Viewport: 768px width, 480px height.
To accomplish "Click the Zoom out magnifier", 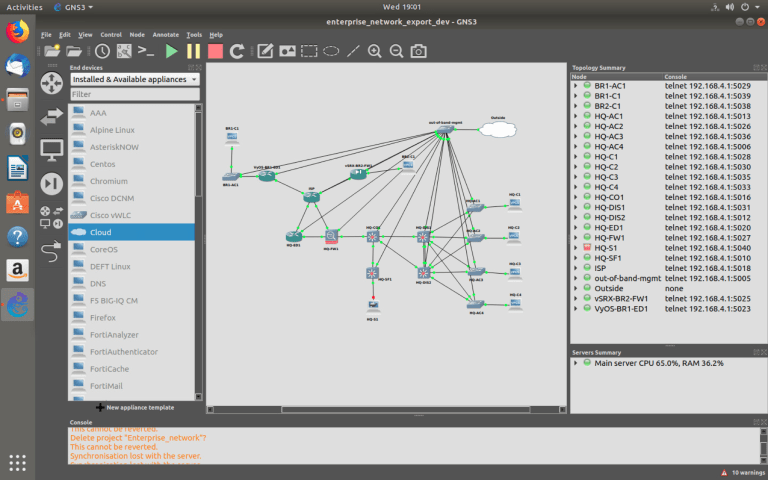I will [396, 51].
